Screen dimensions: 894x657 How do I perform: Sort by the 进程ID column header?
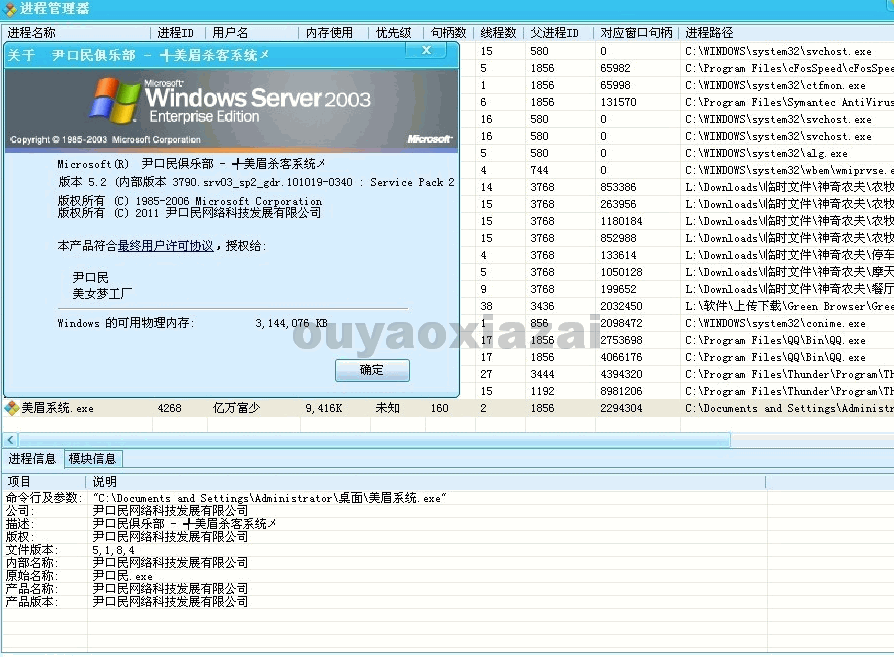pyautogui.click(x=179, y=33)
